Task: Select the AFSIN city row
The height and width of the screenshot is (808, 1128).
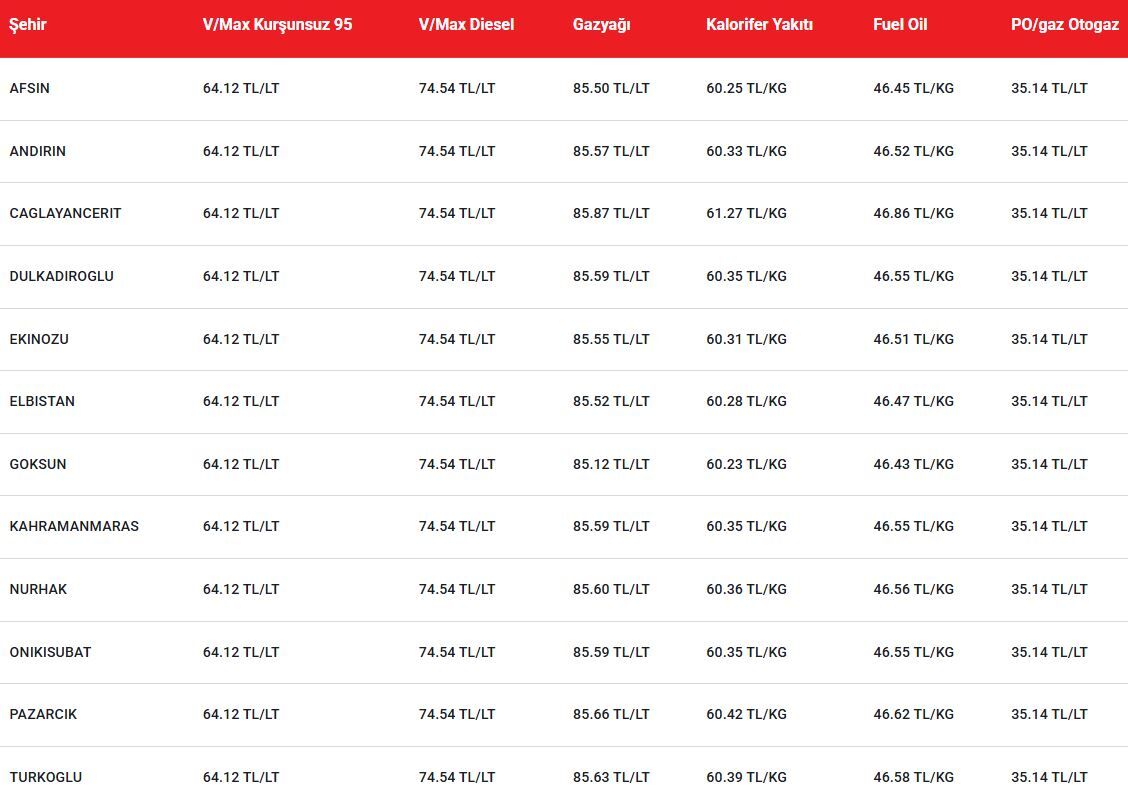Action: [30, 88]
